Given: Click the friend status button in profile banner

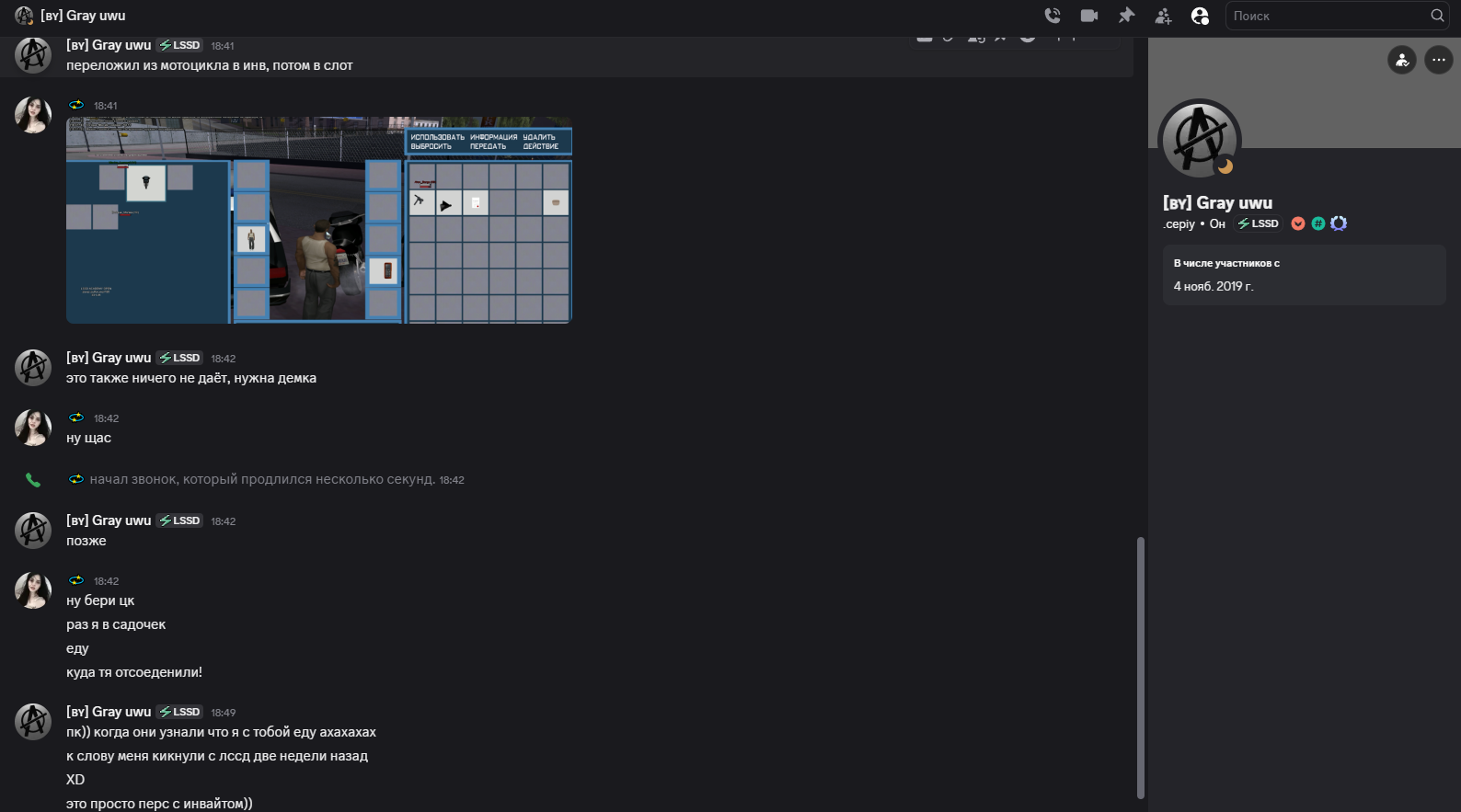Looking at the screenshot, I should click(x=1401, y=61).
